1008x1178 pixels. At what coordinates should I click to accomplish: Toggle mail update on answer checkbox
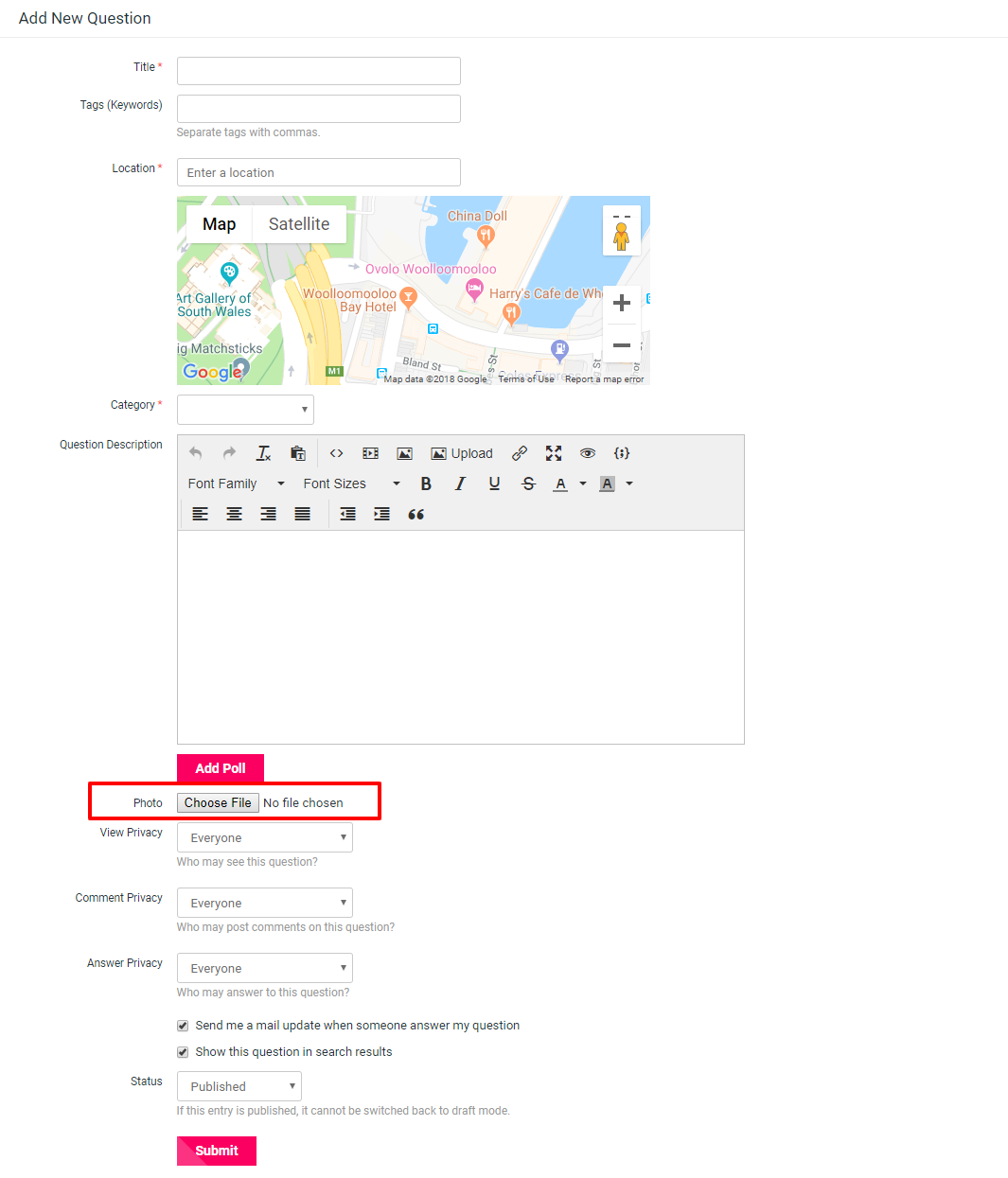click(x=183, y=1026)
